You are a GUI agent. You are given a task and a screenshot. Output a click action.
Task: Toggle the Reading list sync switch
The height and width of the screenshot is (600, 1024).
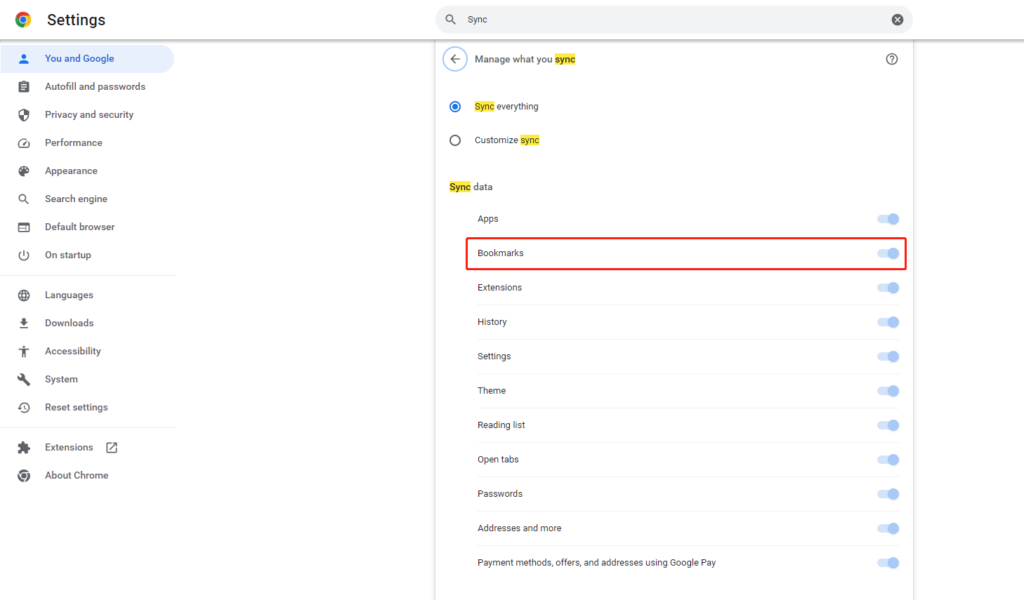[x=888, y=425]
